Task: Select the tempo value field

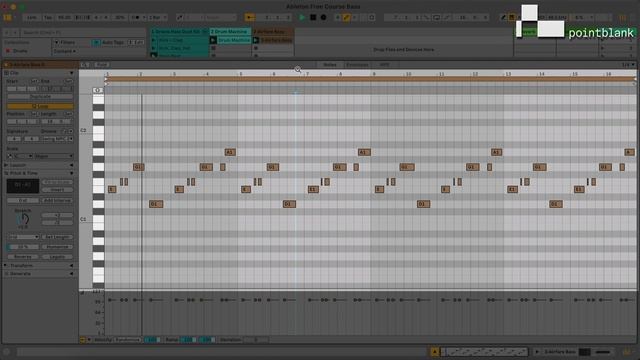Action: pyautogui.click(x=64, y=18)
